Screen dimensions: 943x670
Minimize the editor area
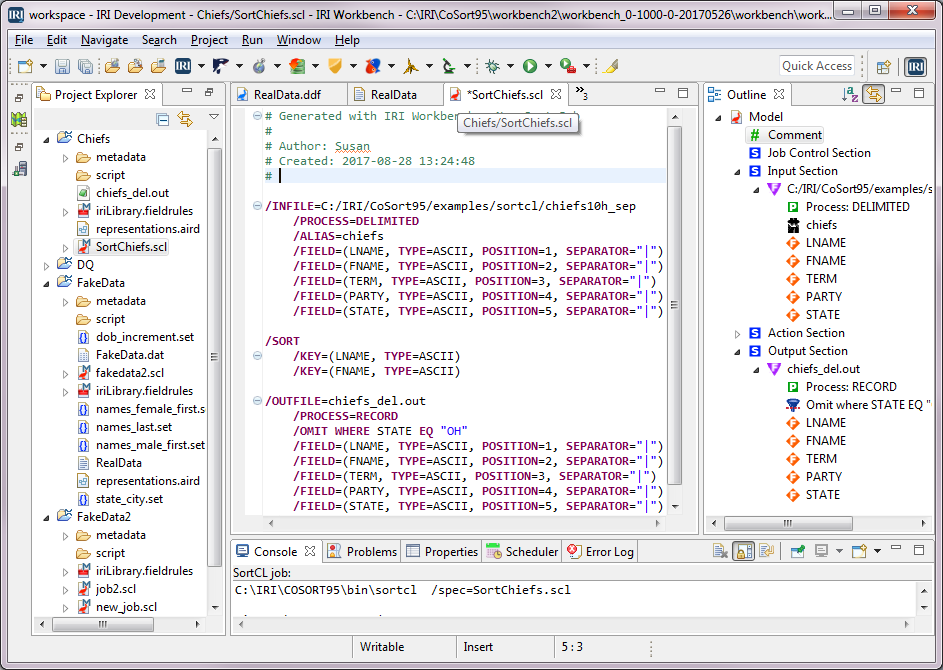point(660,91)
